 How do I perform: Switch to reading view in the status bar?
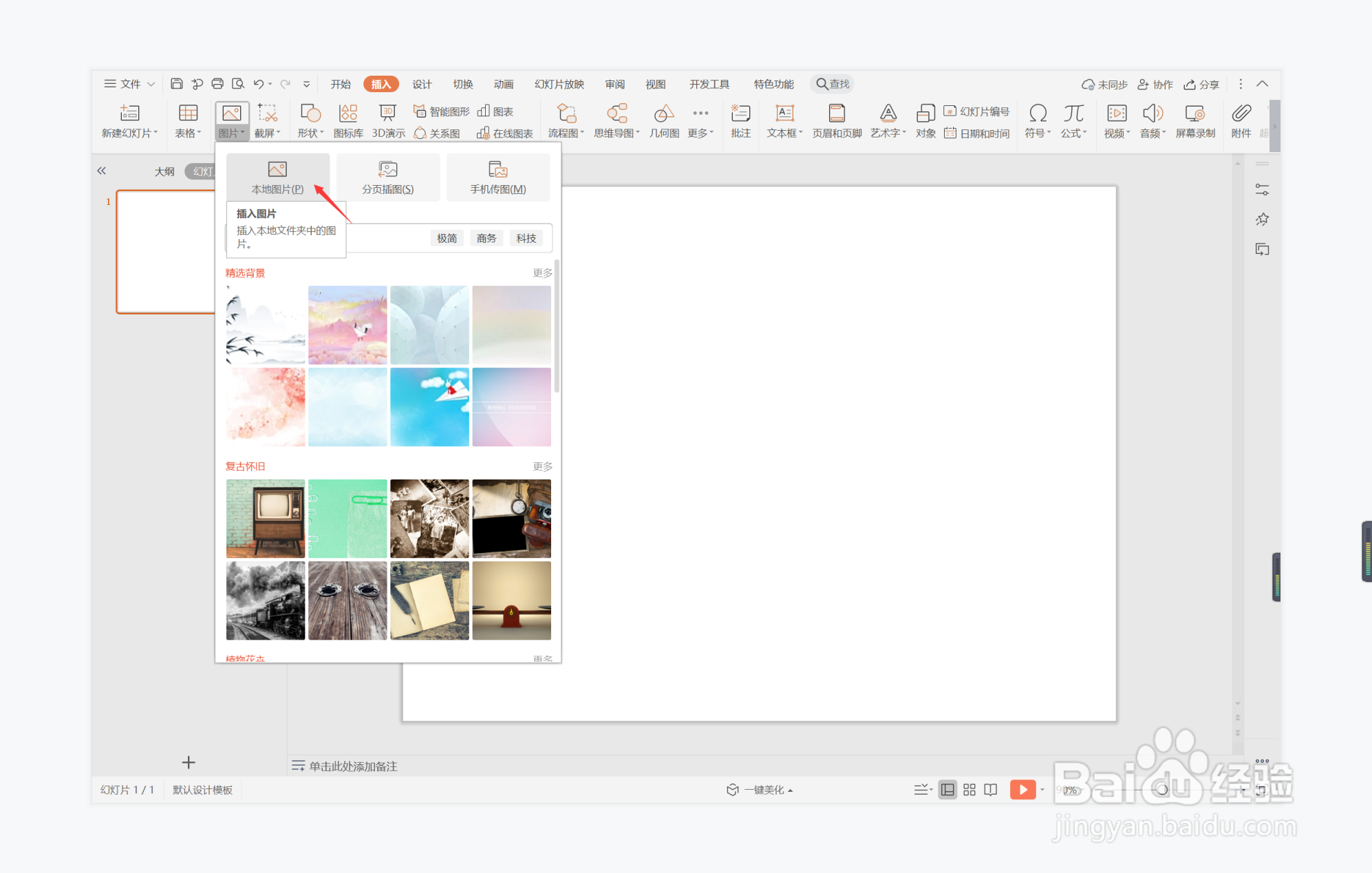point(991,790)
